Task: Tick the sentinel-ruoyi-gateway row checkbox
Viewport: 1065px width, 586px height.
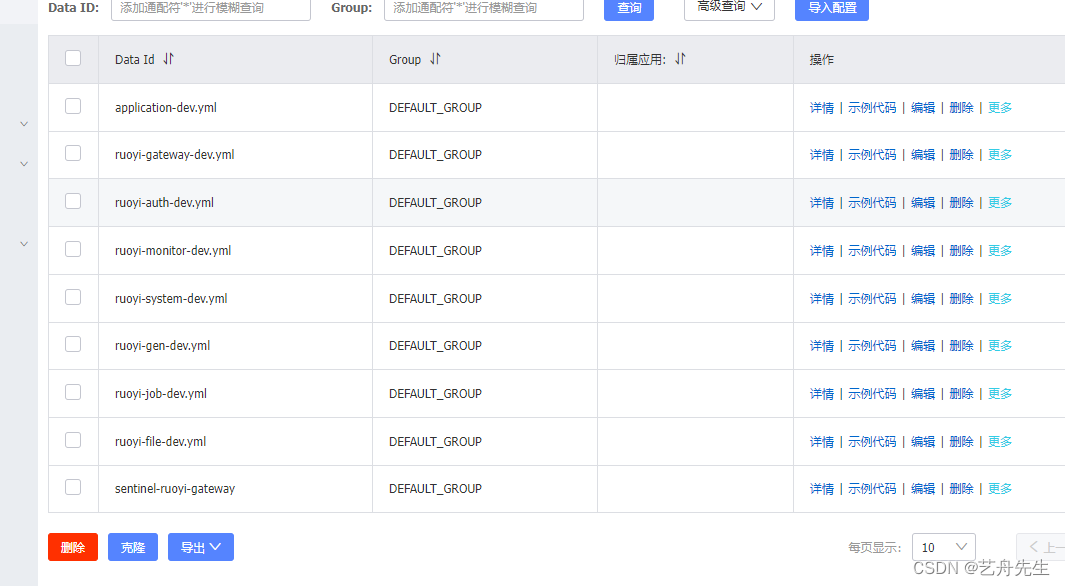Action: (x=73, y=487)
